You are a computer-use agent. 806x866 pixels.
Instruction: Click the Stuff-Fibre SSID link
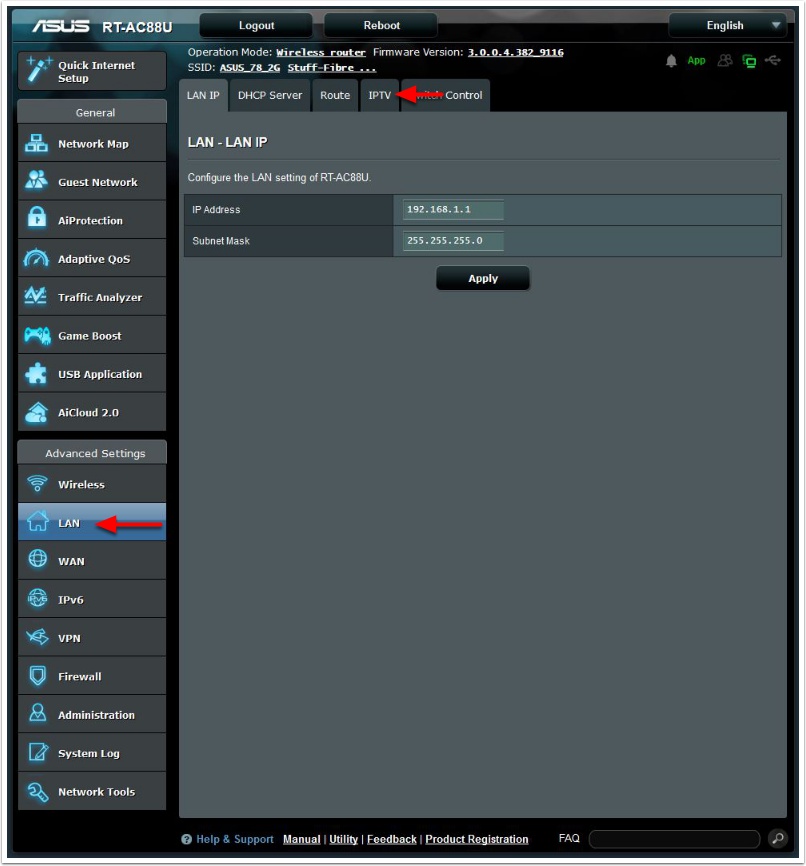point(331,68)
